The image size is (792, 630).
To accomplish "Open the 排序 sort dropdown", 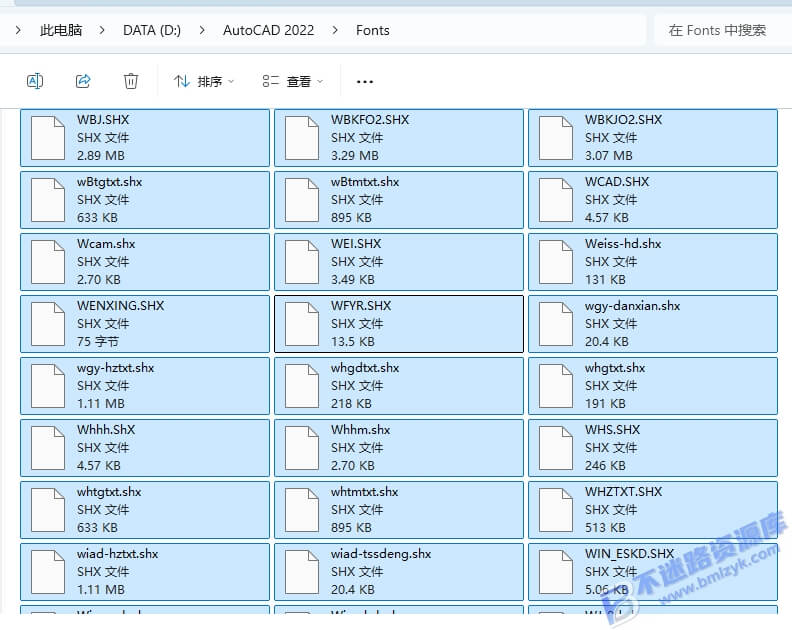I will point(204,81).
